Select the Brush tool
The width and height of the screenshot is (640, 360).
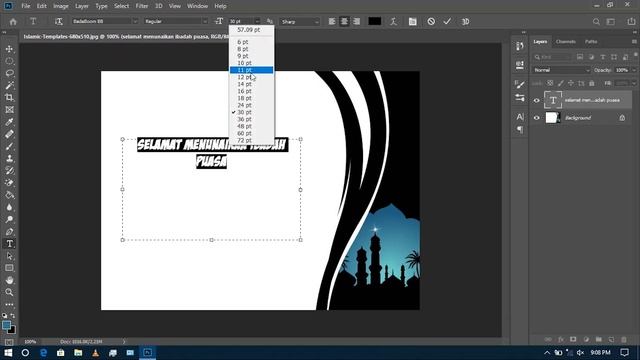(9, 146)
